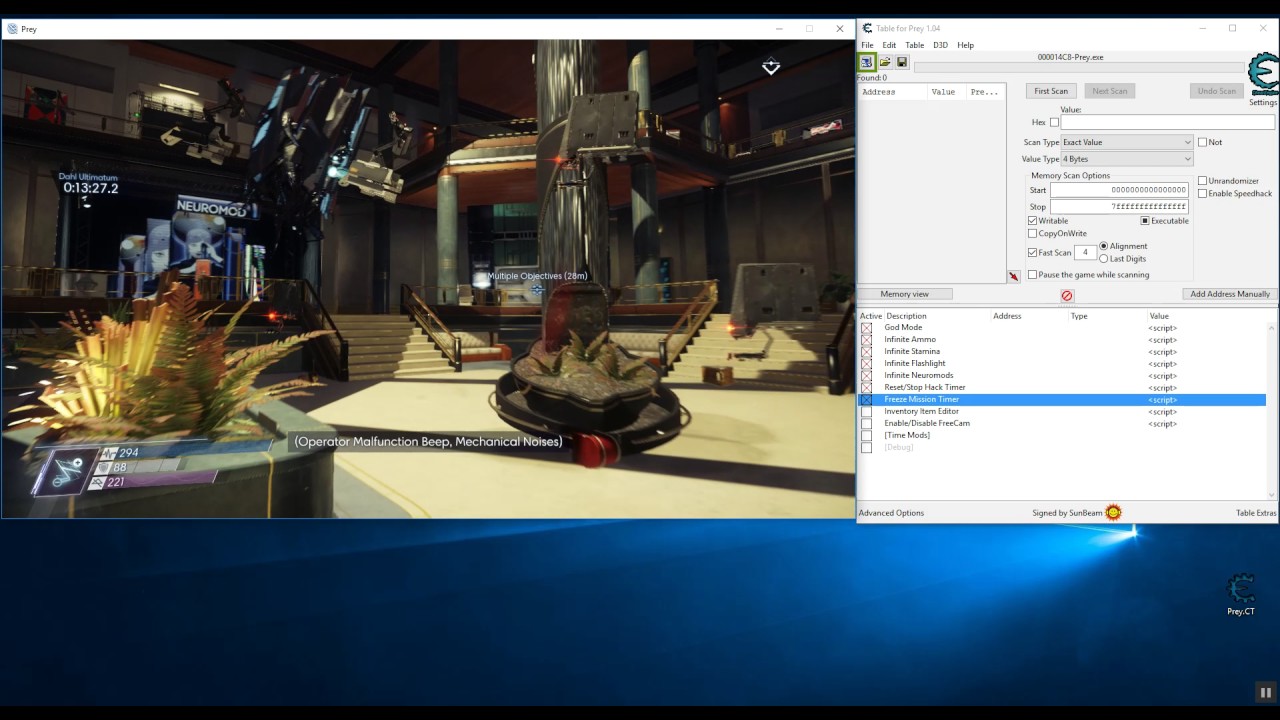Screen dimensions: 1280x720
Task: Select the Last Digits radio button
Action: coord(1104,259)
